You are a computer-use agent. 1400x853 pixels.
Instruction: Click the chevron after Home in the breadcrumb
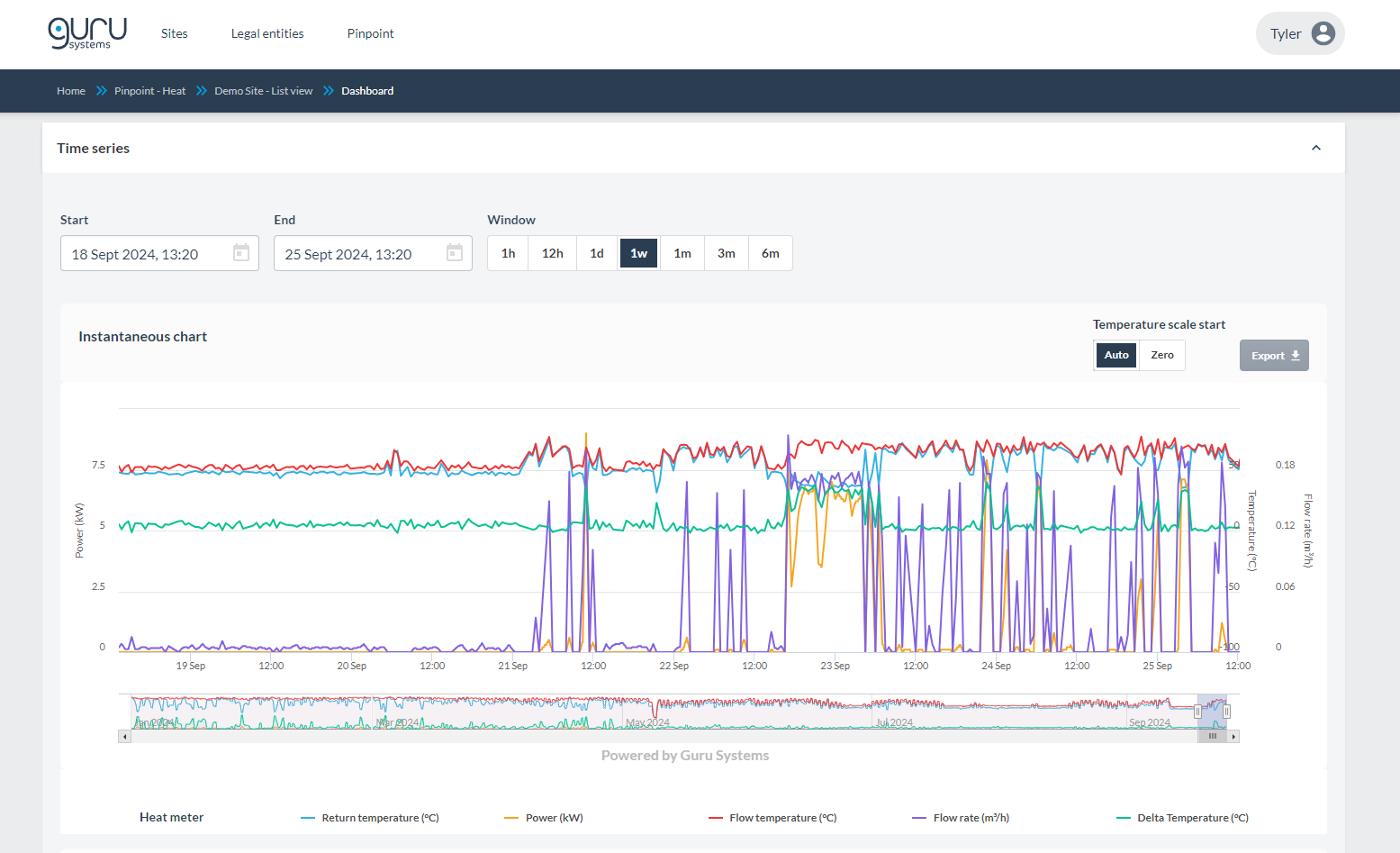(x=101, y=91)
